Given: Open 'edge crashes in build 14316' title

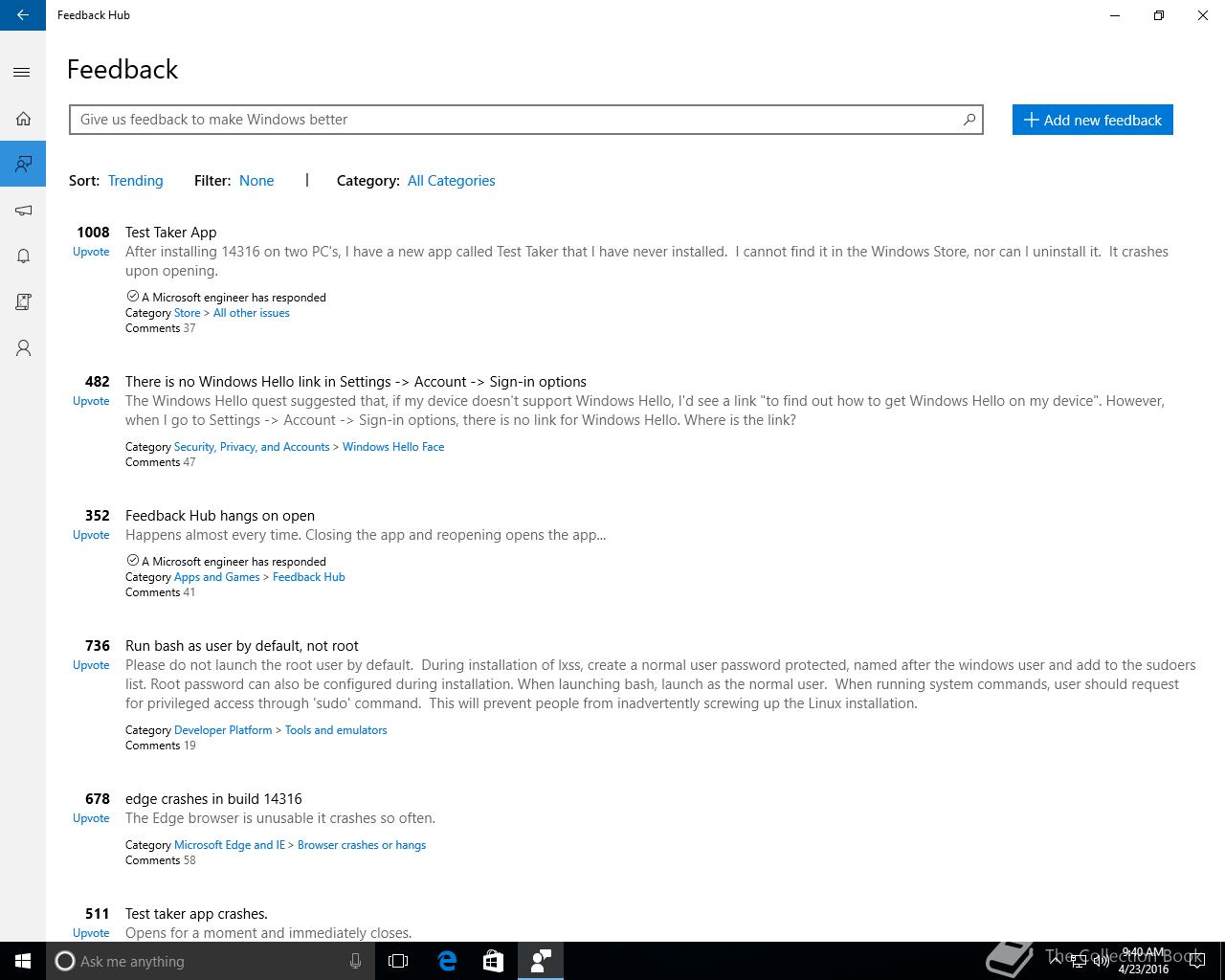Looking at the screenshot, I should pos(212,799).
